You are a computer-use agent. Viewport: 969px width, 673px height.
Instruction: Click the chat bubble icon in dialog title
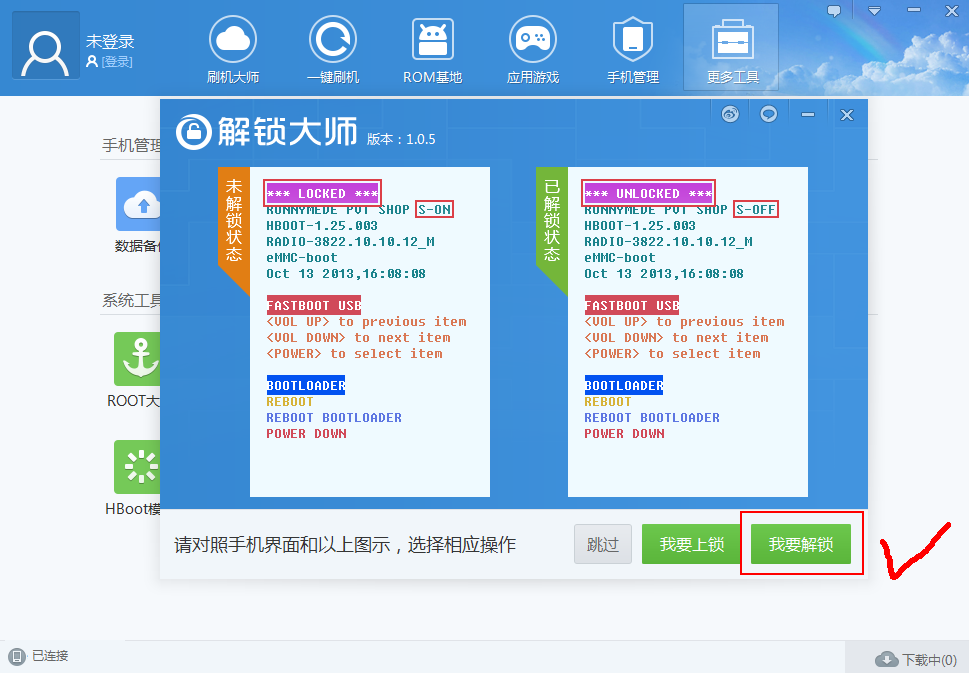pos(768,114)
